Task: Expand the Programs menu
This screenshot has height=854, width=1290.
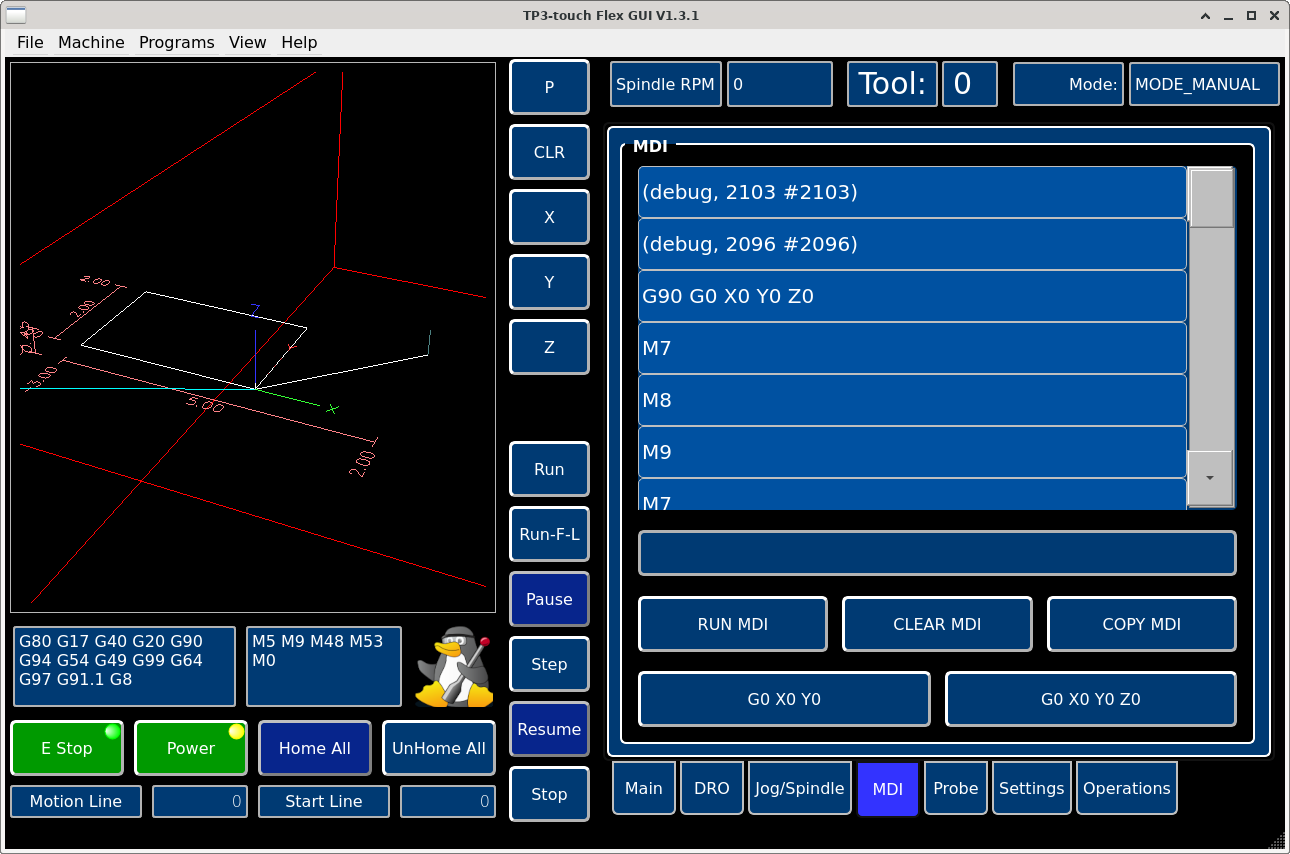Action: pos(176,42)
